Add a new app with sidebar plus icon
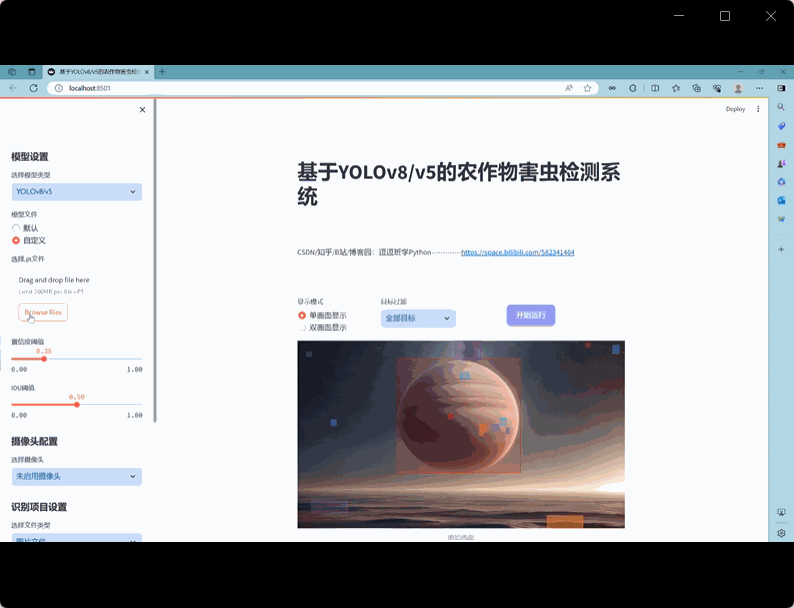The height and width of the screenshot is (608, 794). coord(781,249)
